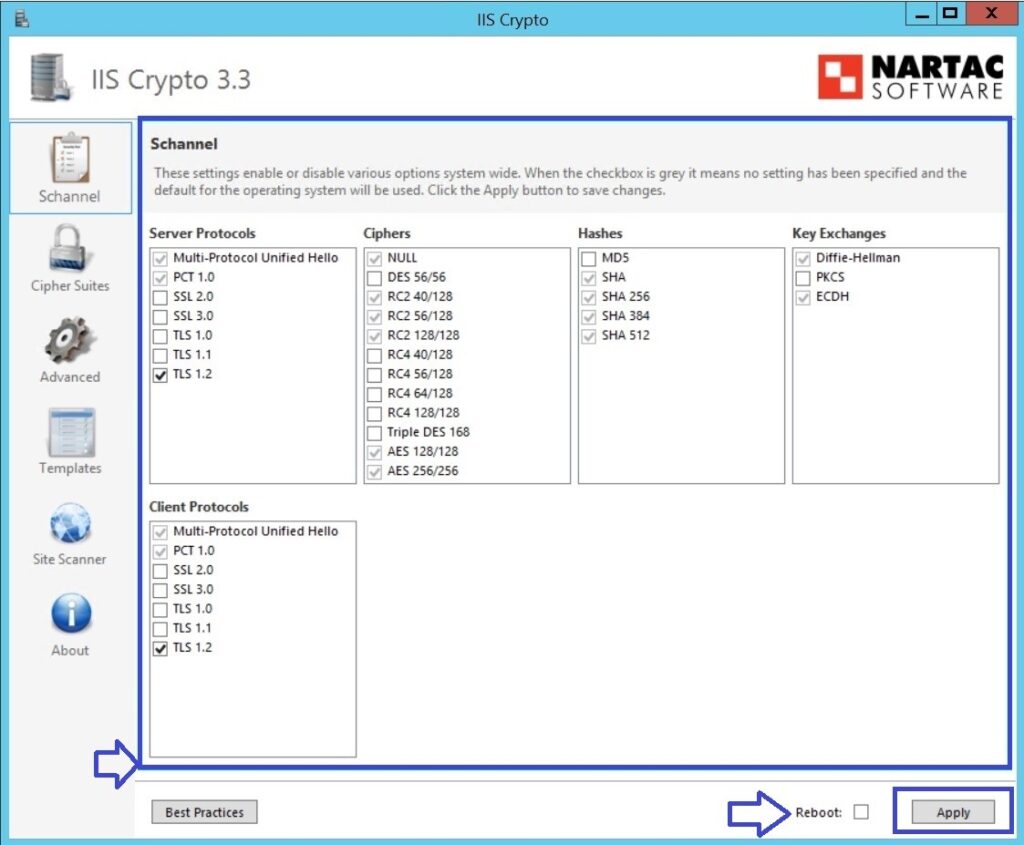
Task: Toggle the SHA 512 hash checkbox
Action: (x=588, y=336)
